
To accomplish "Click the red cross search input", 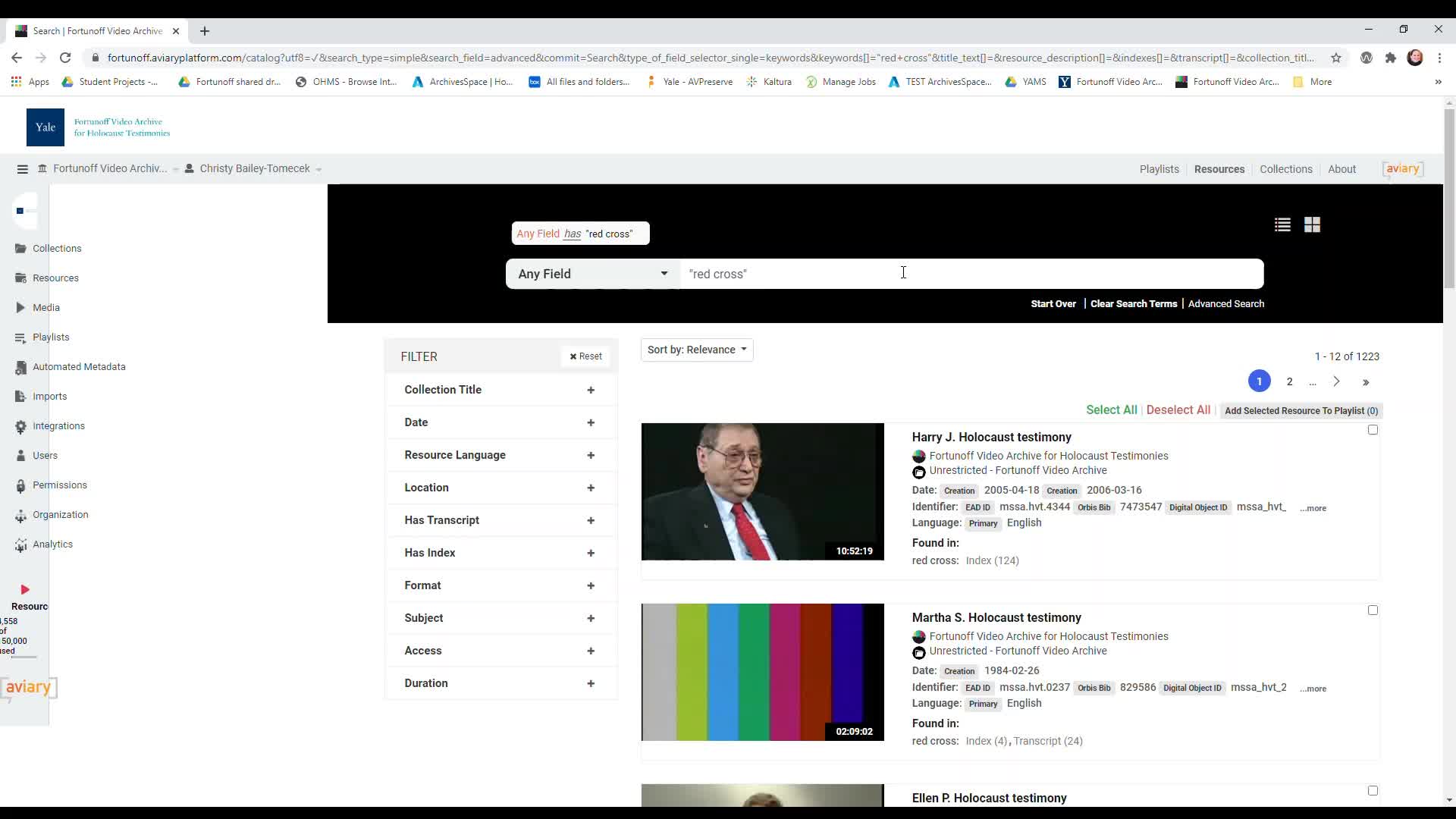I will [x=971, y=274].
